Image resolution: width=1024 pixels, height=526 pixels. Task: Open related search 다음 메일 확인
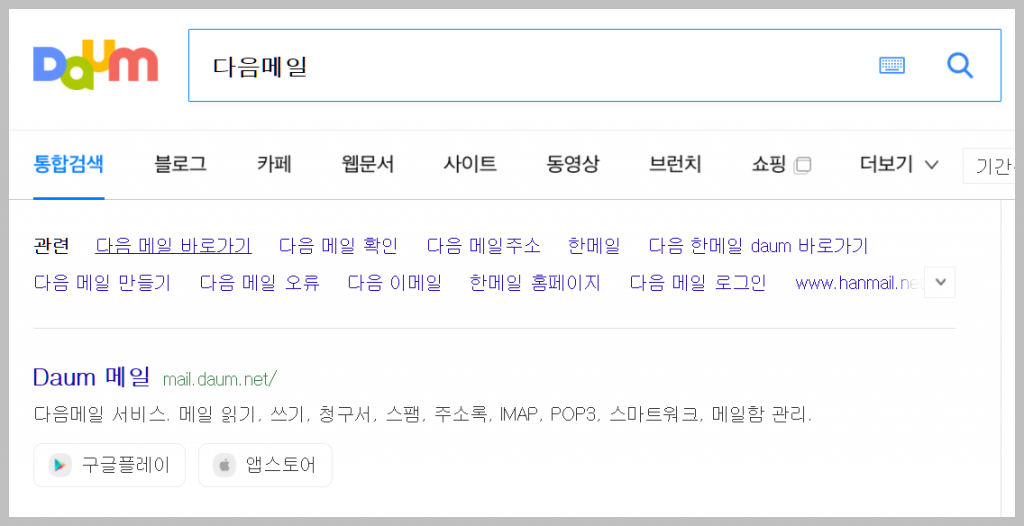338,246
